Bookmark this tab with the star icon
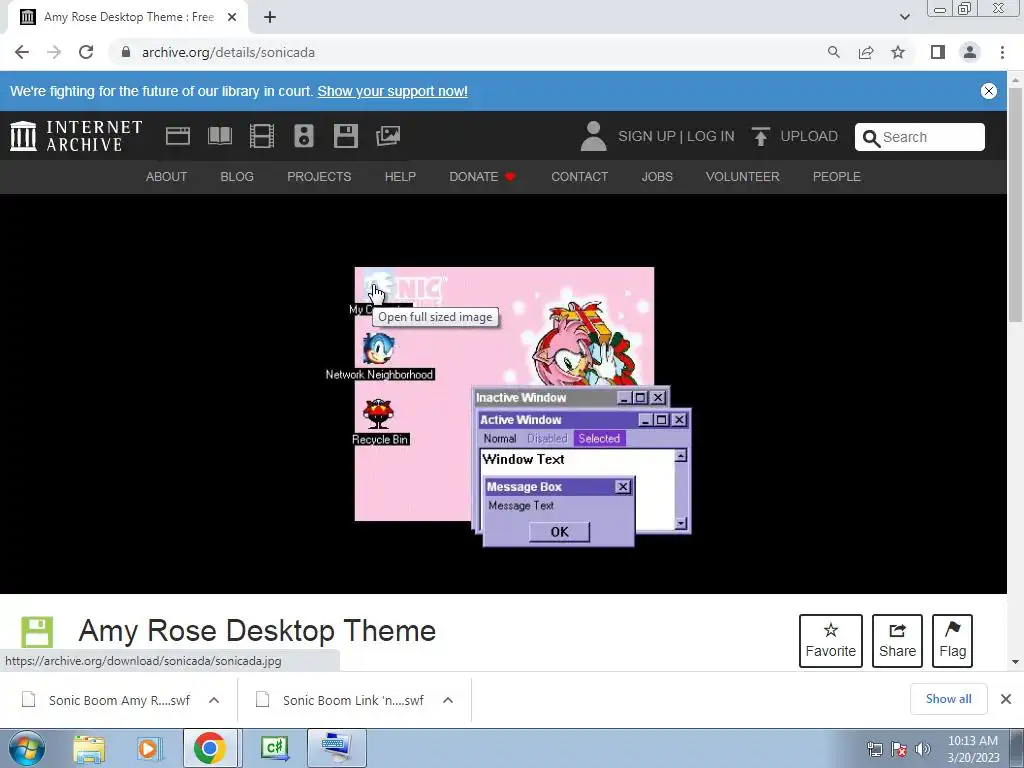 [x=898, y=52]
